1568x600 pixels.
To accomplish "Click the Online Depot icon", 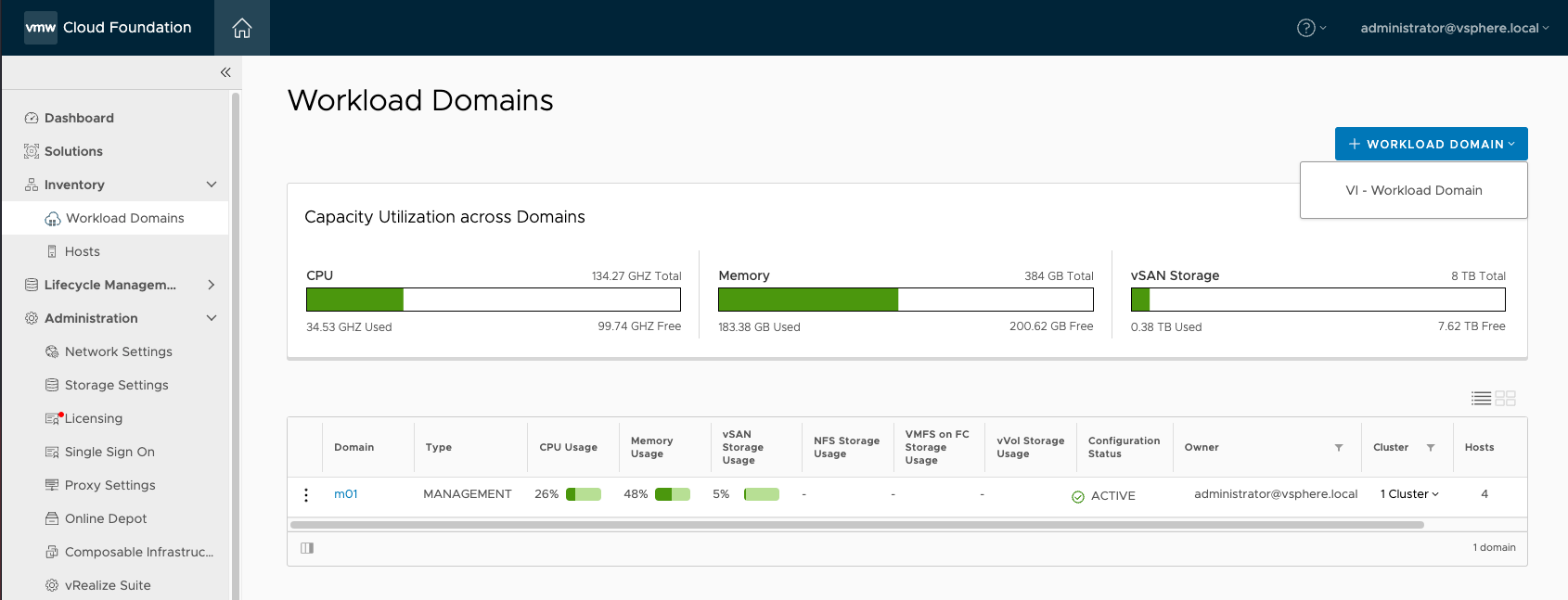I will [52, 518].
